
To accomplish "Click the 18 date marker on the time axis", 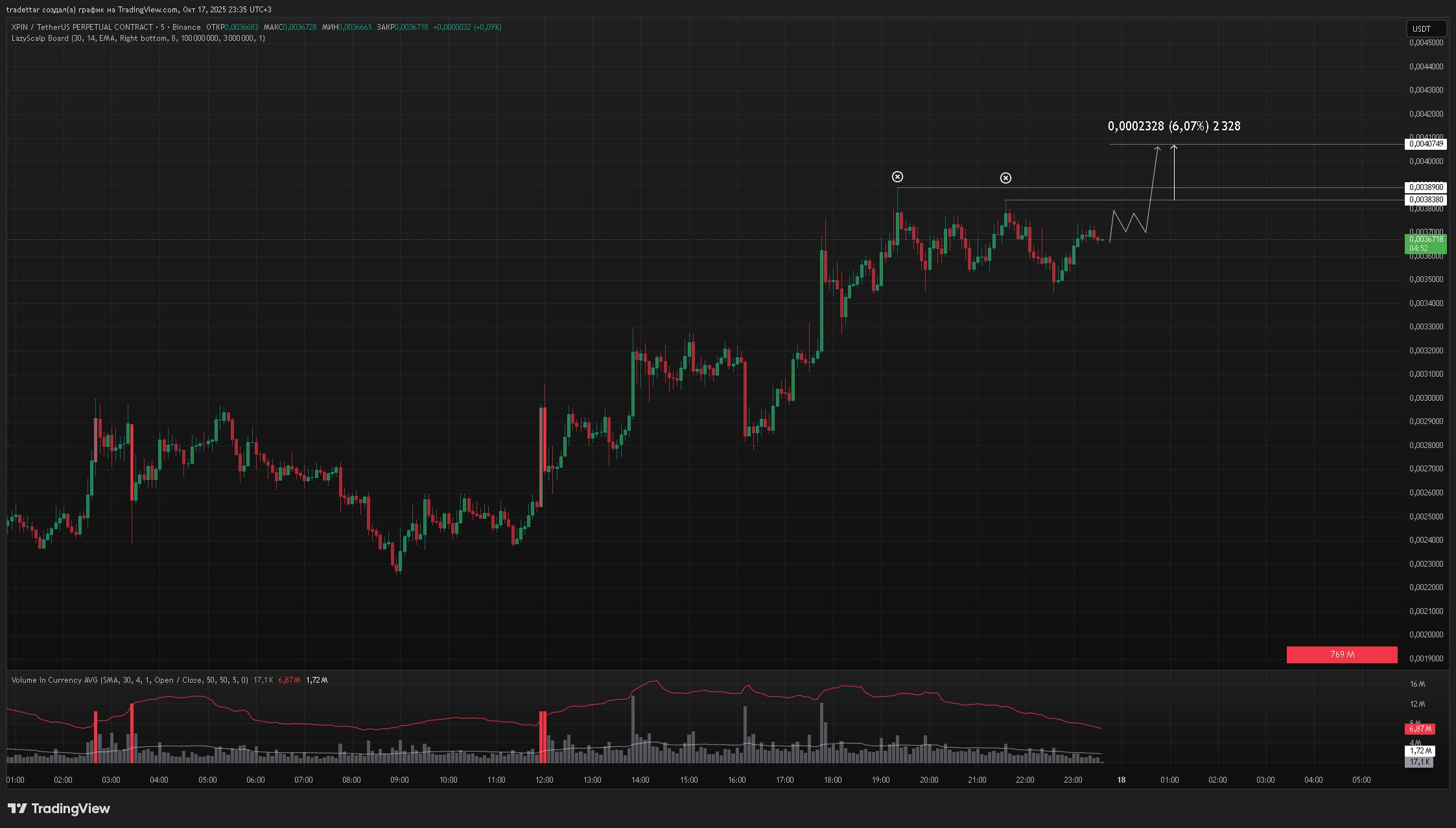I will coord(1121,780).
